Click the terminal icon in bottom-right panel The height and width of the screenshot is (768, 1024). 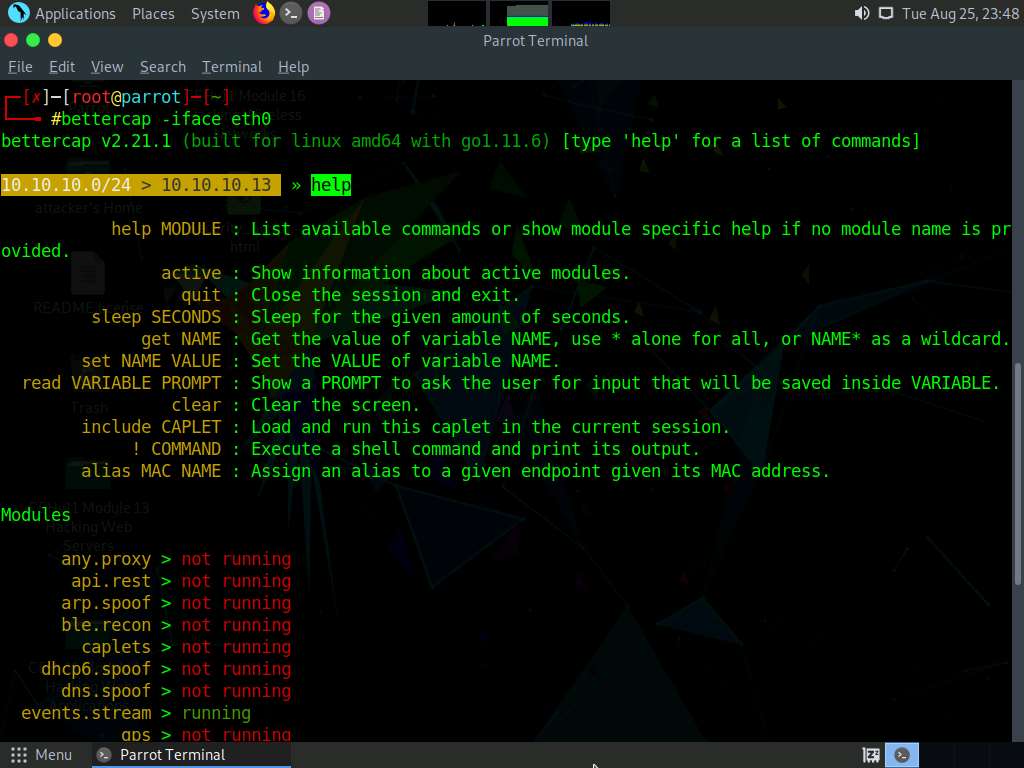(902, 755)
